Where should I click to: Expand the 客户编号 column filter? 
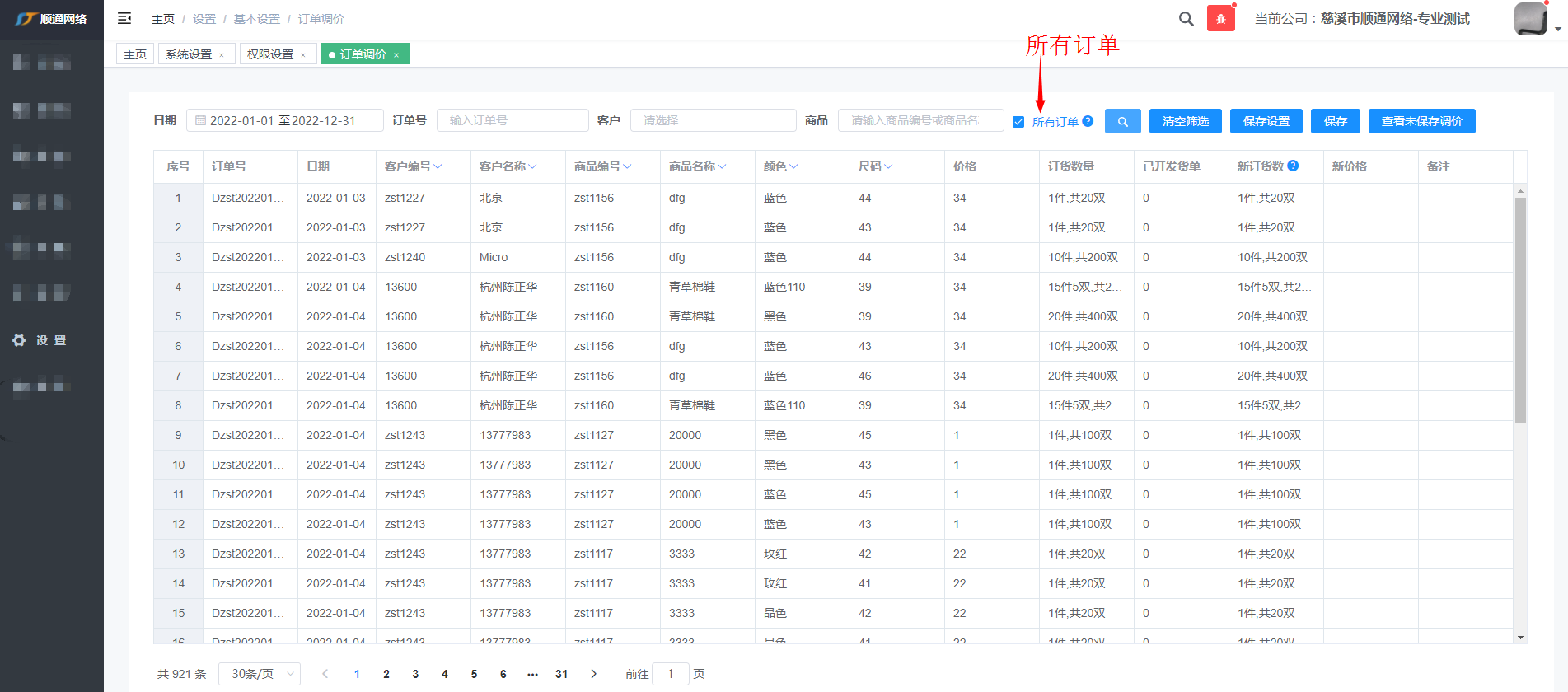tap(438, 166)
